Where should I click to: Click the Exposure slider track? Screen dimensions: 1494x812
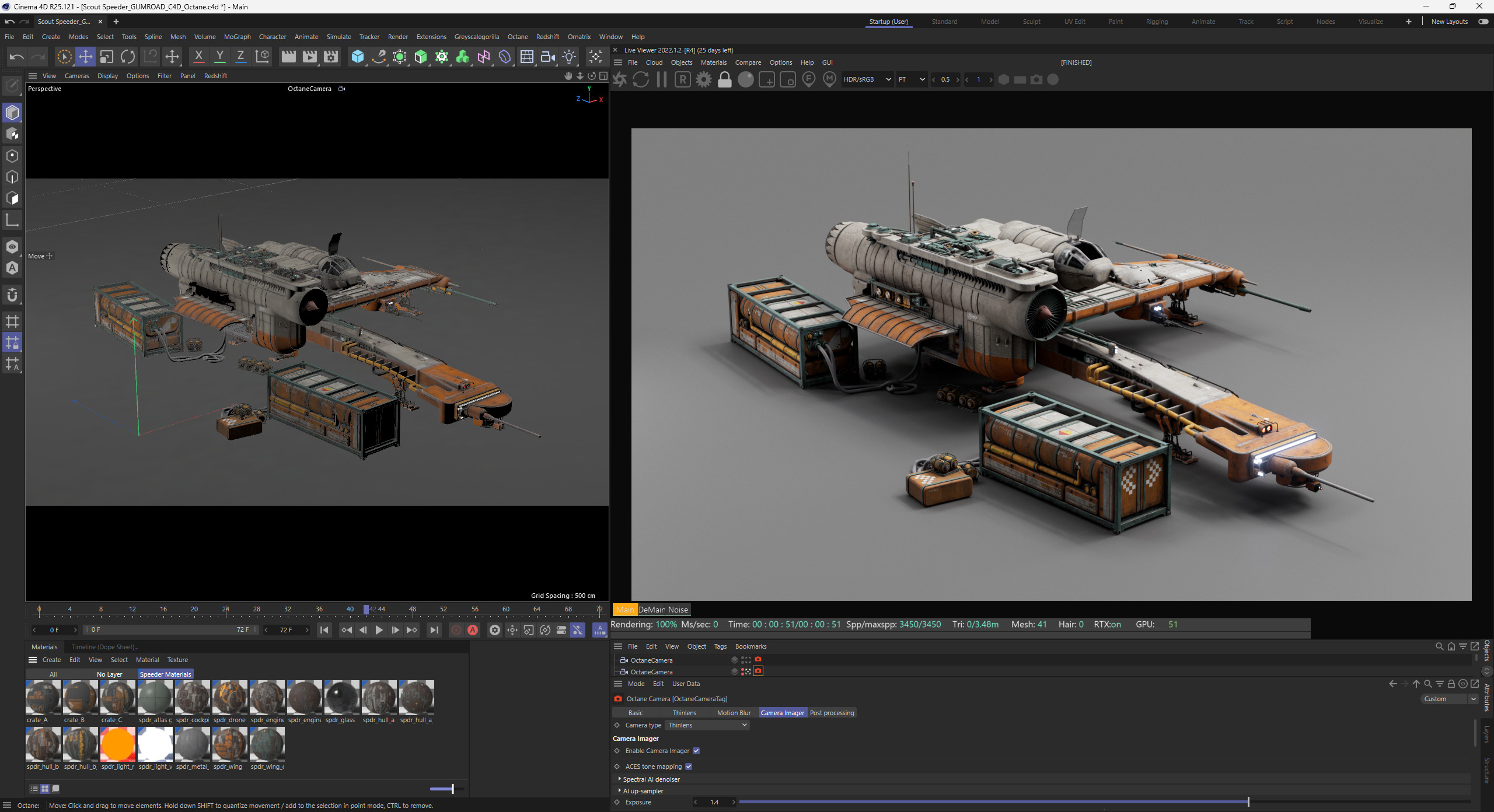pyautogui.click(x=992, y=802)
